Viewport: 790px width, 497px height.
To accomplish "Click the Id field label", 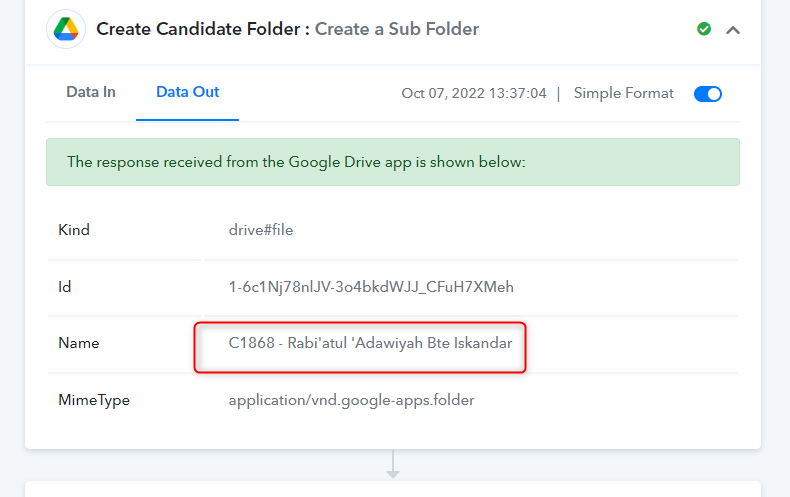I will click(x=65, y=287).
